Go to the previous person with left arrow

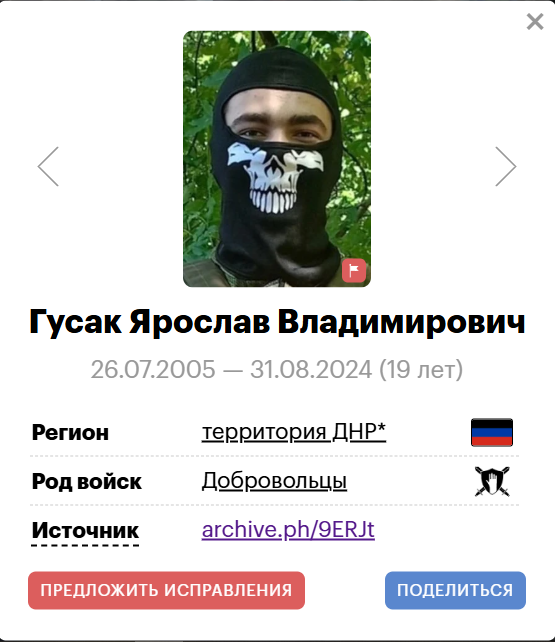(x=48, y=167)
